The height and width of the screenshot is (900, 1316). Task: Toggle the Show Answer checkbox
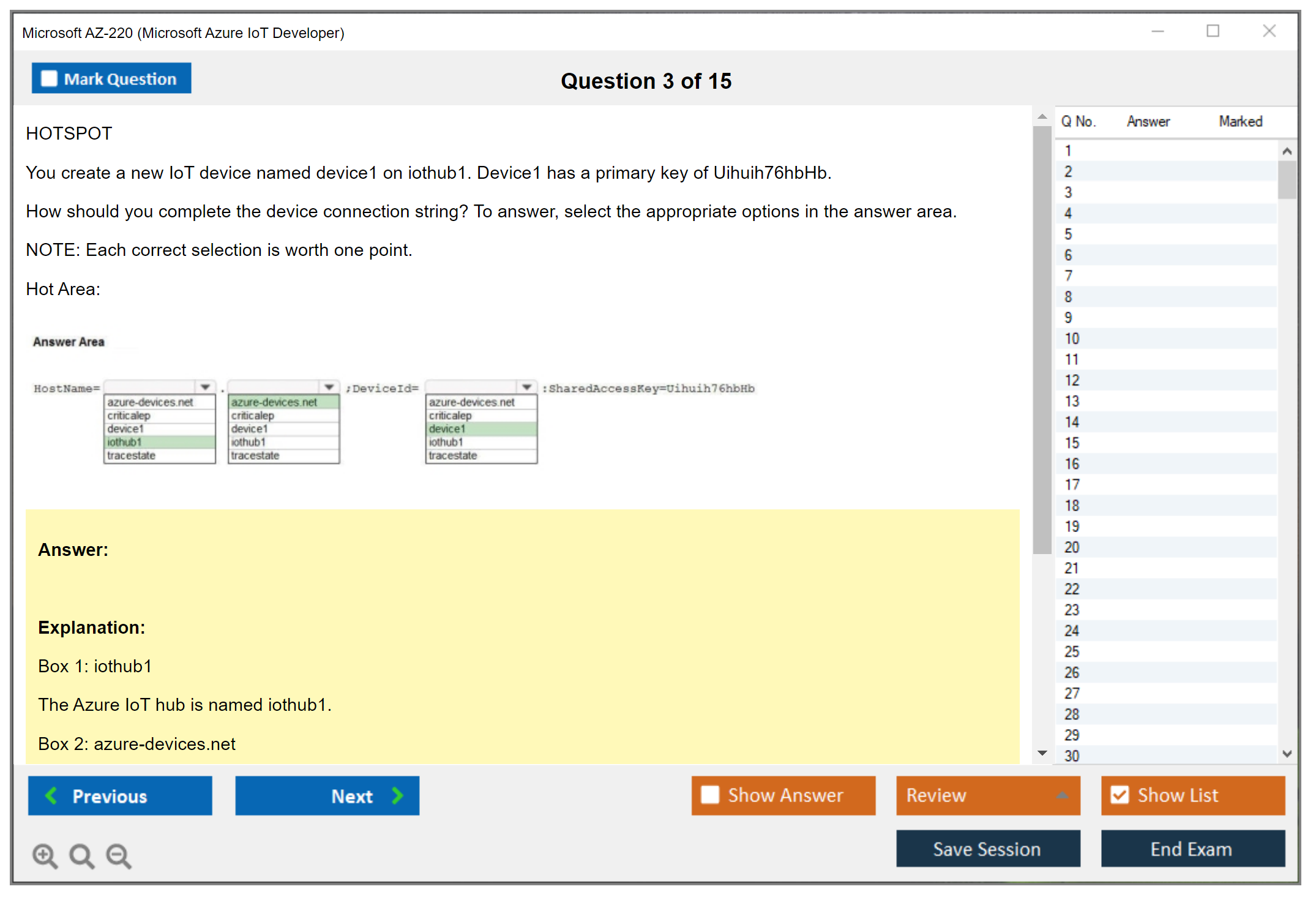point(710,795)
